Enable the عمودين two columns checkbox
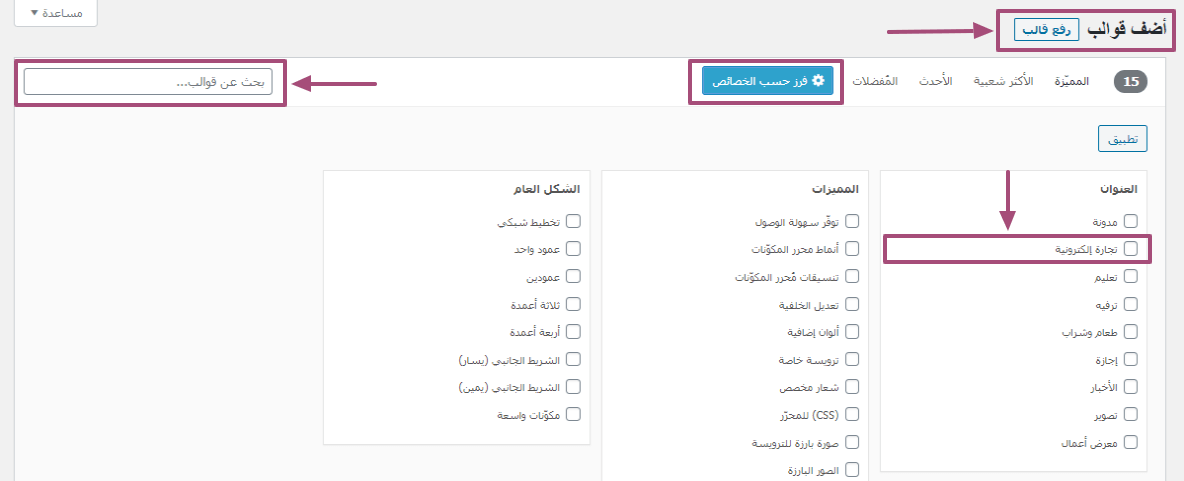 pos(573,276)
